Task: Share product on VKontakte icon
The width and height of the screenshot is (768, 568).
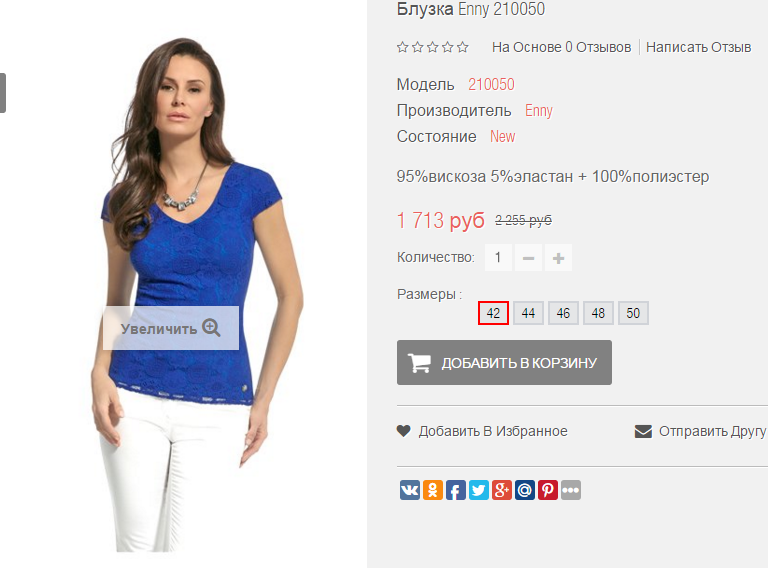Action: pos(409,490)
